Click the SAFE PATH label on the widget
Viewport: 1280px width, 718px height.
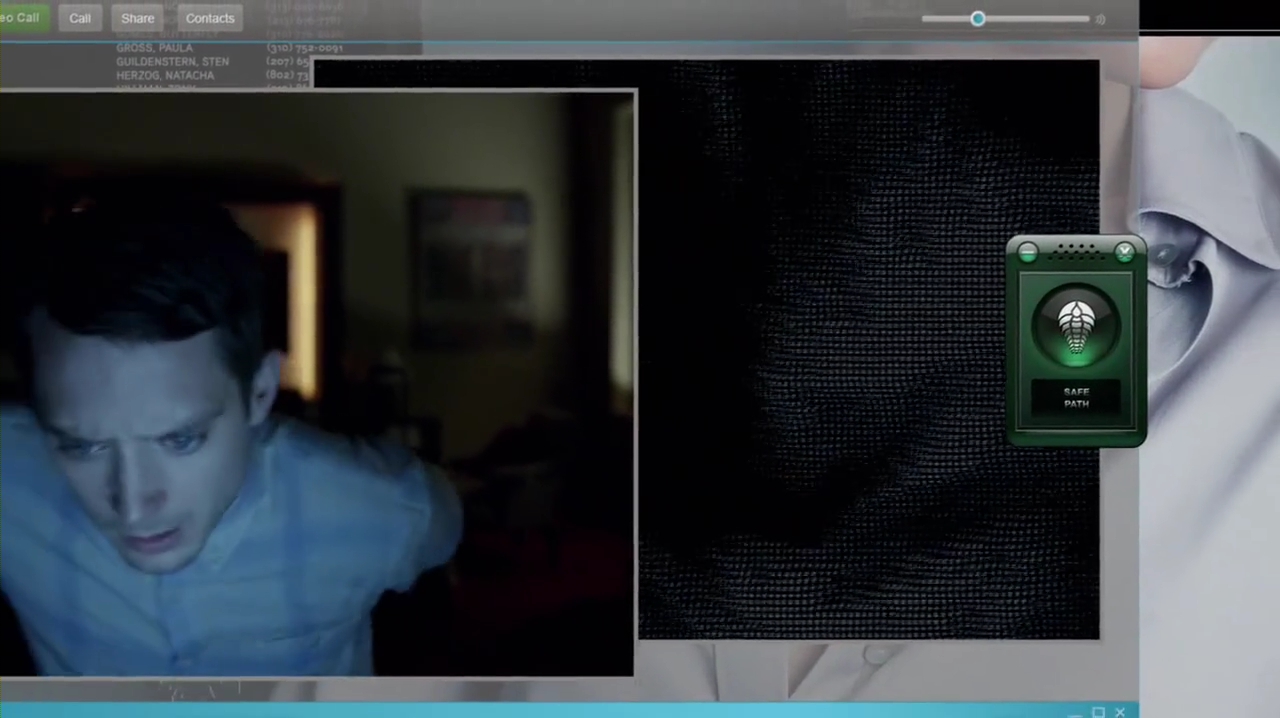click(1076, 398)
